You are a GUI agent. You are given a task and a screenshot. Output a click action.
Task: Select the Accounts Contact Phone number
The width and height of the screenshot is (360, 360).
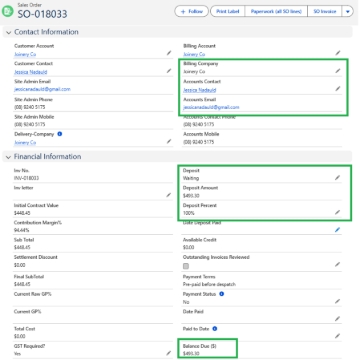point(199,125)
